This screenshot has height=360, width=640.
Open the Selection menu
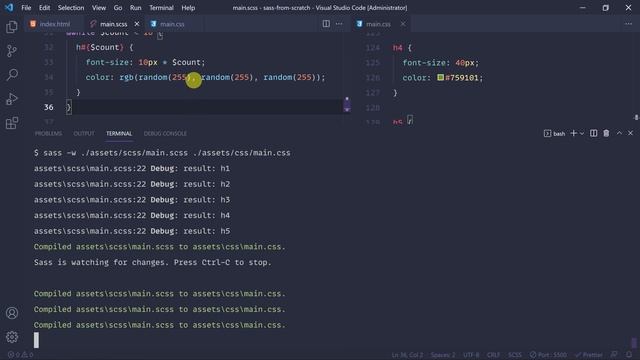tap(71, 8)
